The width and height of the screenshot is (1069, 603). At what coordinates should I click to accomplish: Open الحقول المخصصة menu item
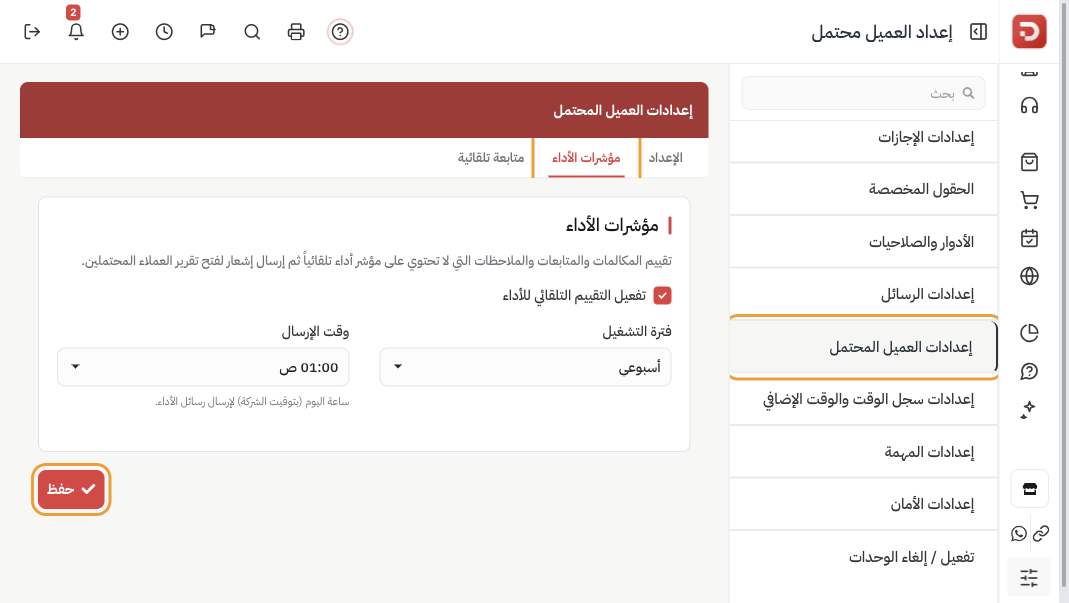pyautogui.click(x=863, y=189)
